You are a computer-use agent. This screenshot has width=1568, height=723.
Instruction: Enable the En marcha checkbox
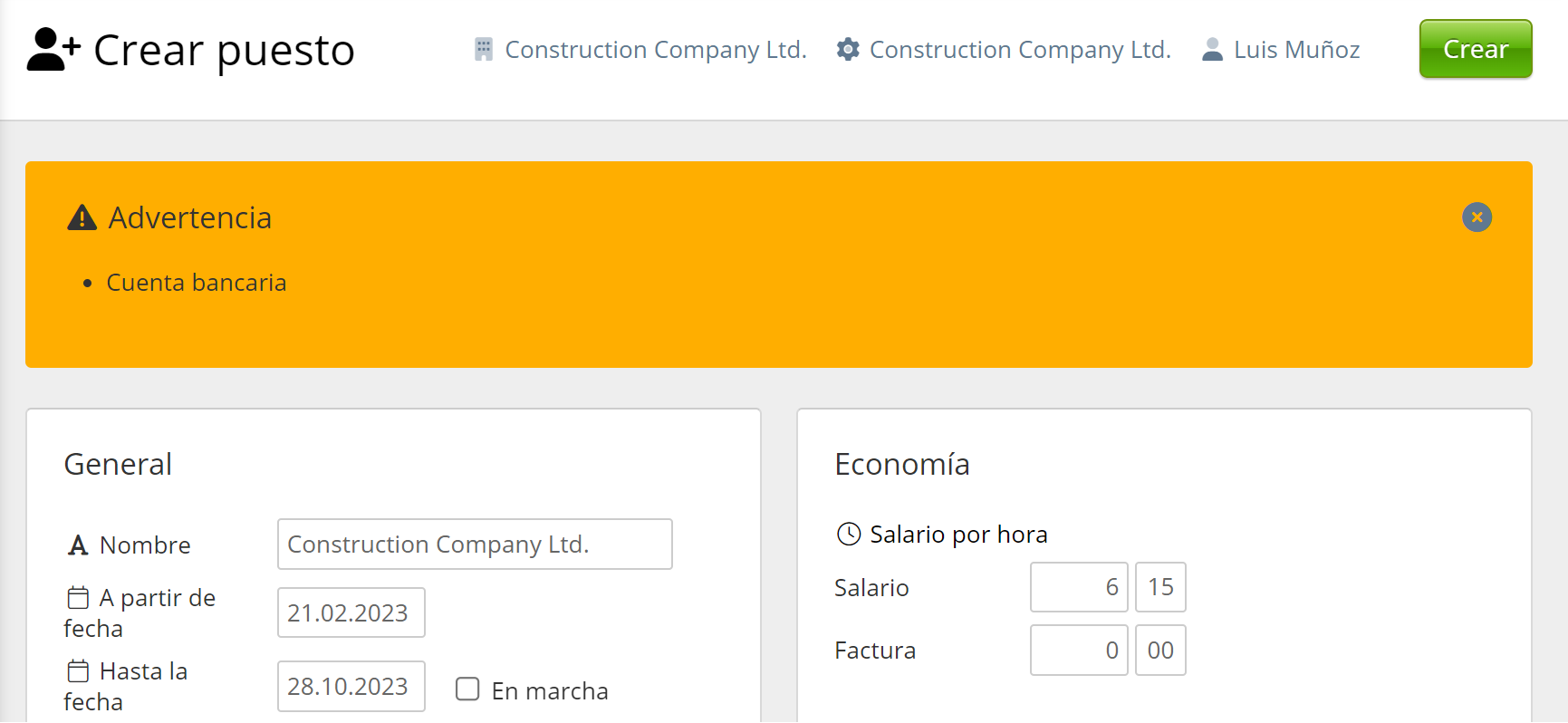[467, 689]
